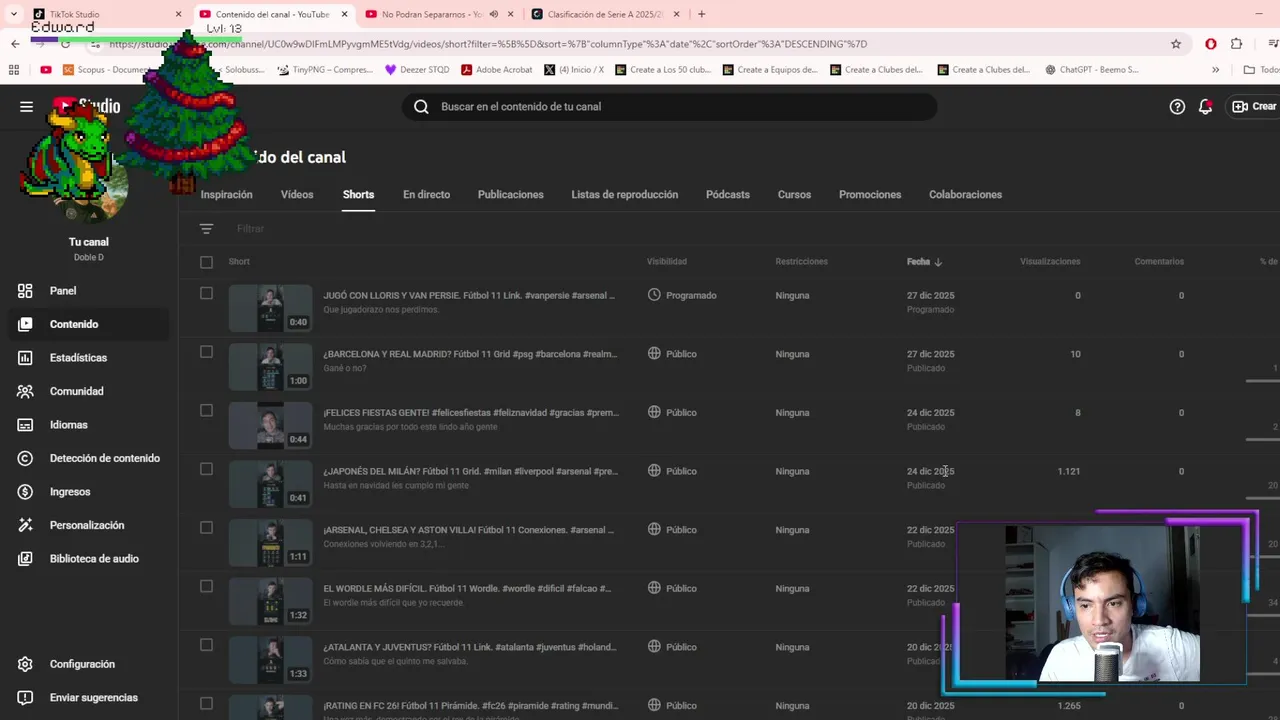The width and height of the screenshot is (1280, 720).
Task: Switch to the Cursos tab
Action: [794, 195]
